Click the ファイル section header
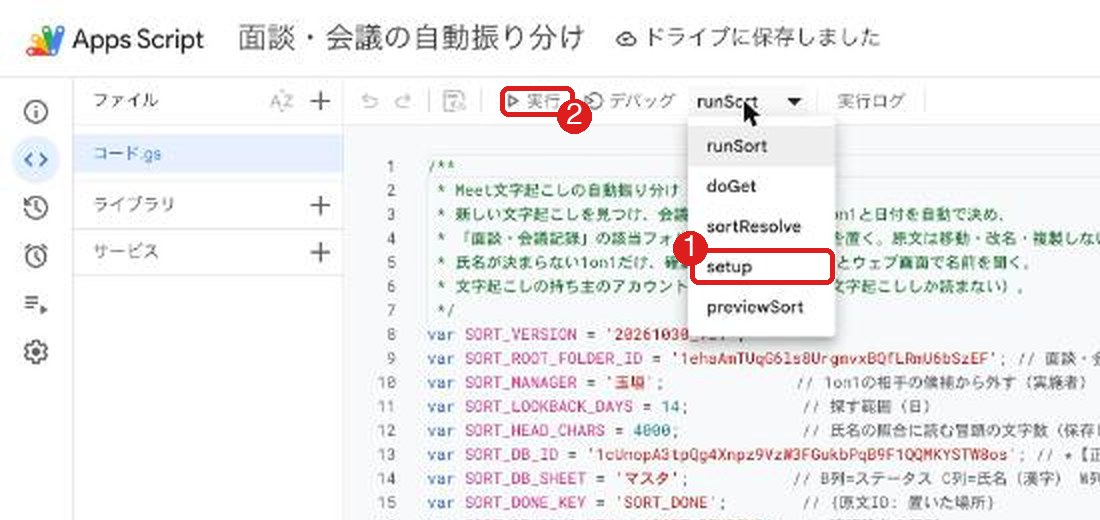The width and height of the screenshot is (1100, 520). coord(126,101)
